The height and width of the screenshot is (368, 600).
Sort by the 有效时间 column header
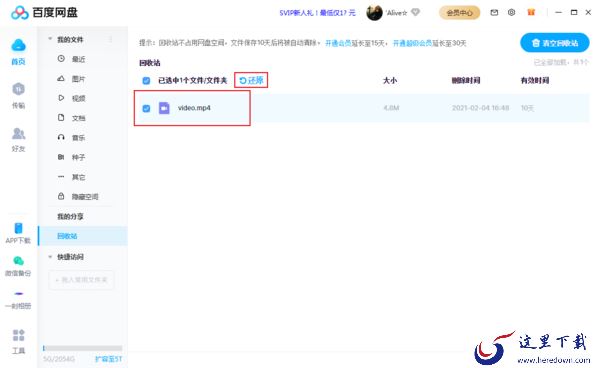click(x=535, y=80)
